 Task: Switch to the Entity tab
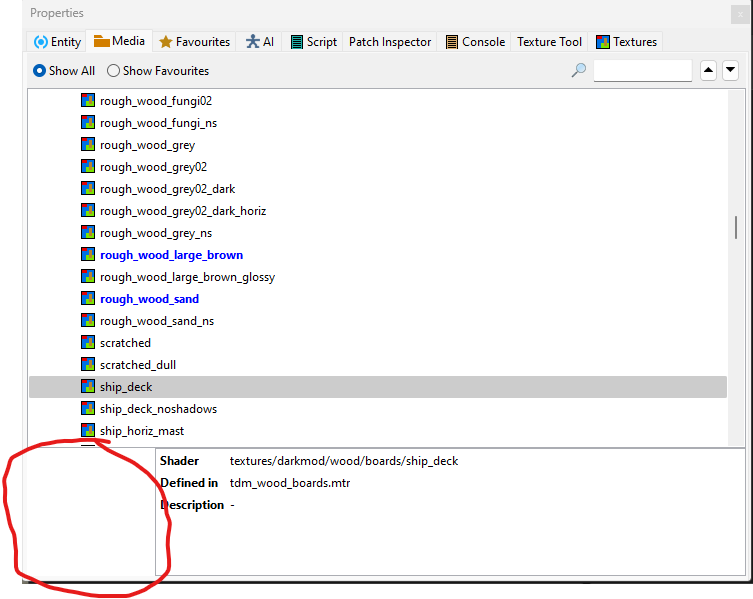57,42
